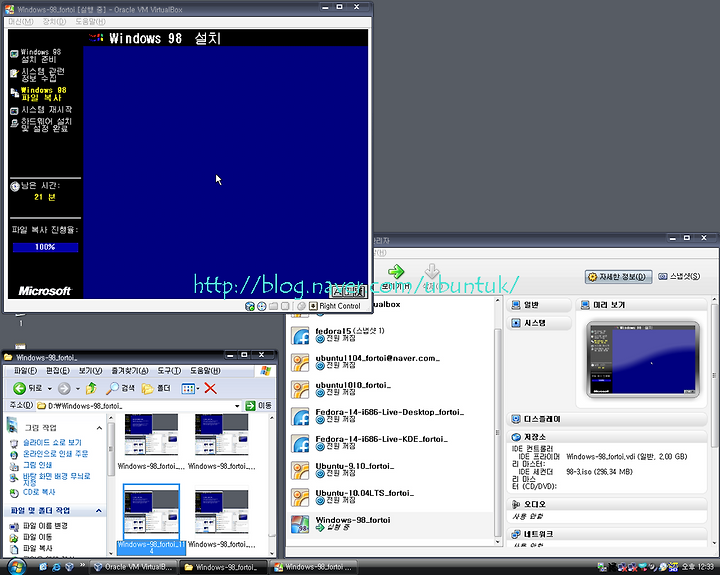Select the ubuntu1010_fortoi_ VM
The height and width of the screenshot is (575, 720).
tap(391, 389)
